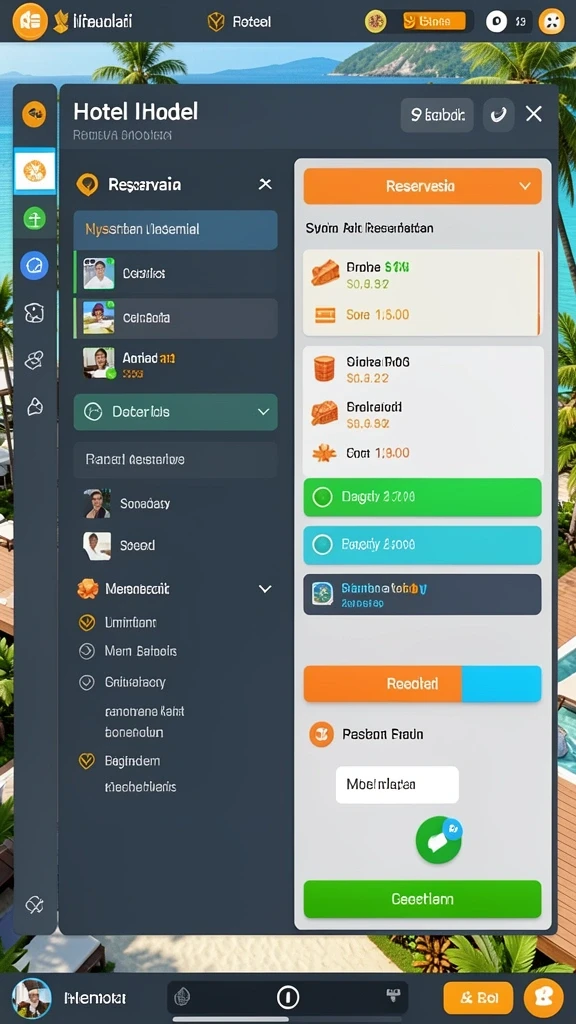Click the checkmark button in panel header

tap(498, 115)
